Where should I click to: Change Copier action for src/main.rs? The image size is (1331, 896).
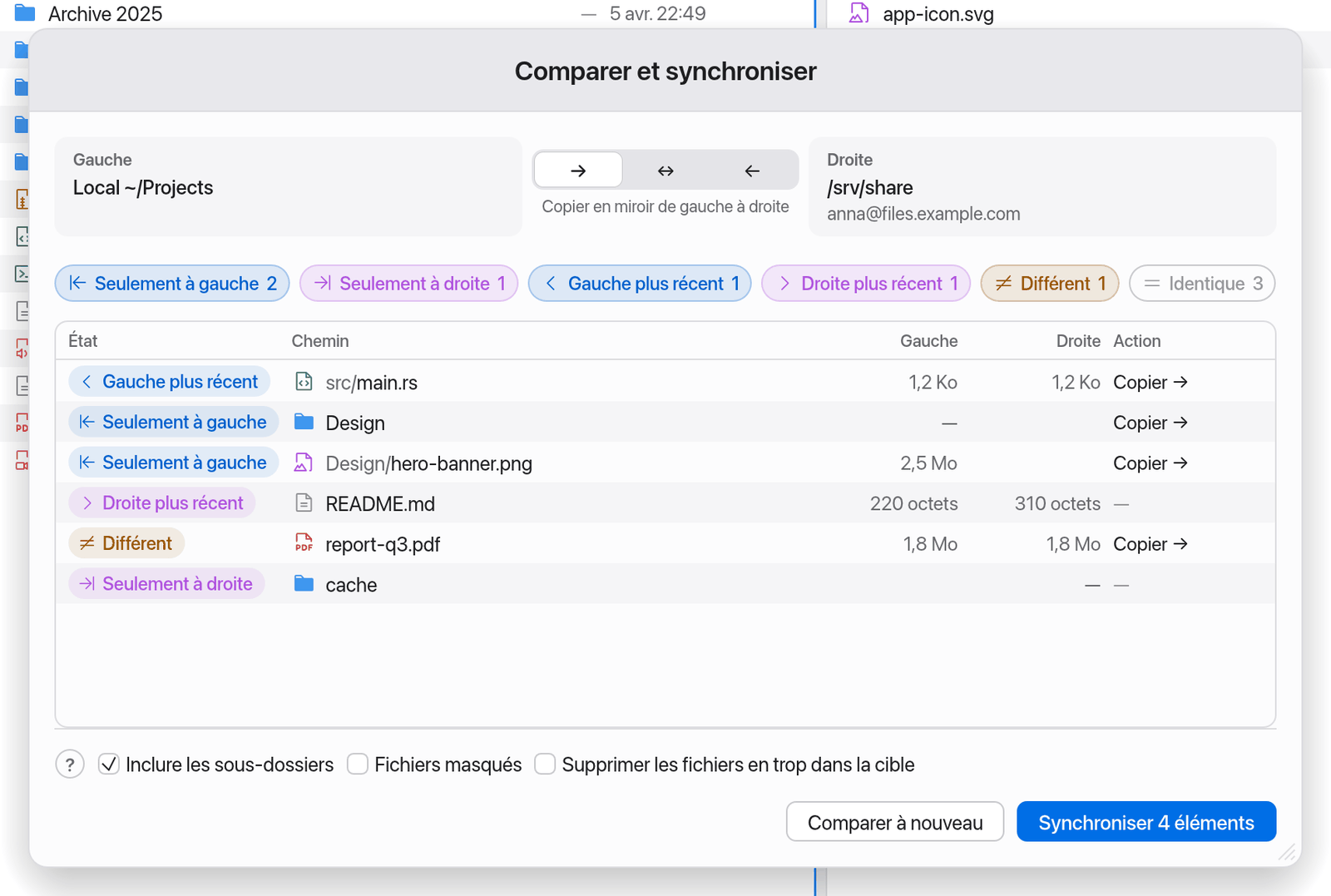tap(1150, 382)
